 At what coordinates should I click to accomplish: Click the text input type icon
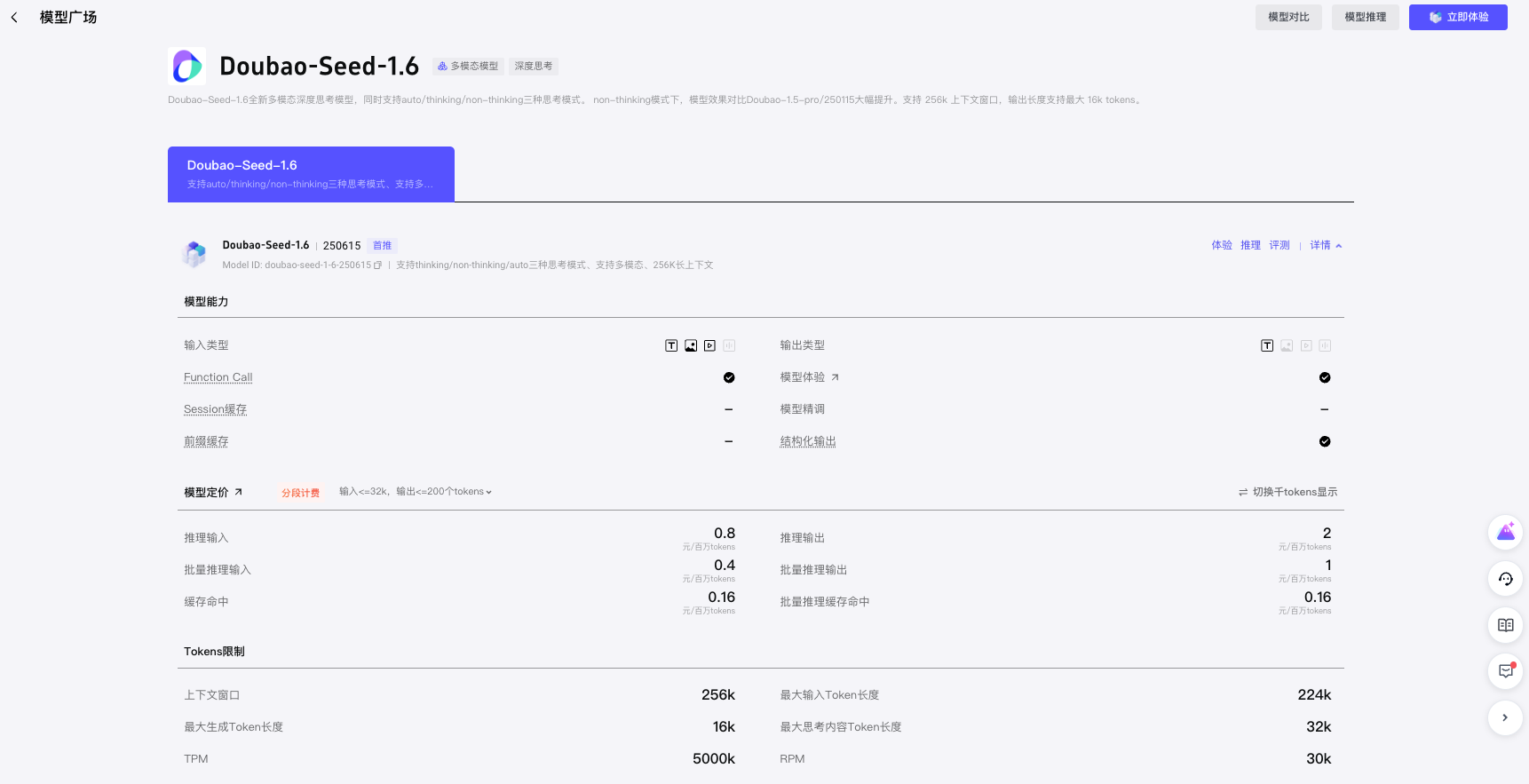pos(671,345)
